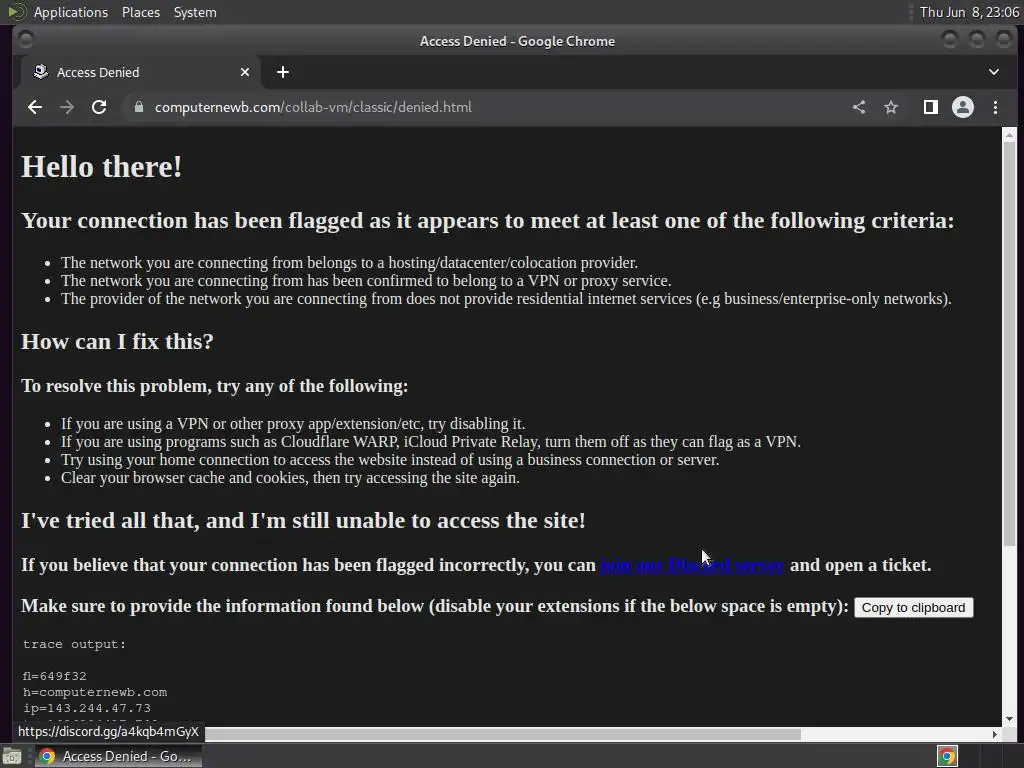Expand the tab search dropdown arrow

coord(993,72)
